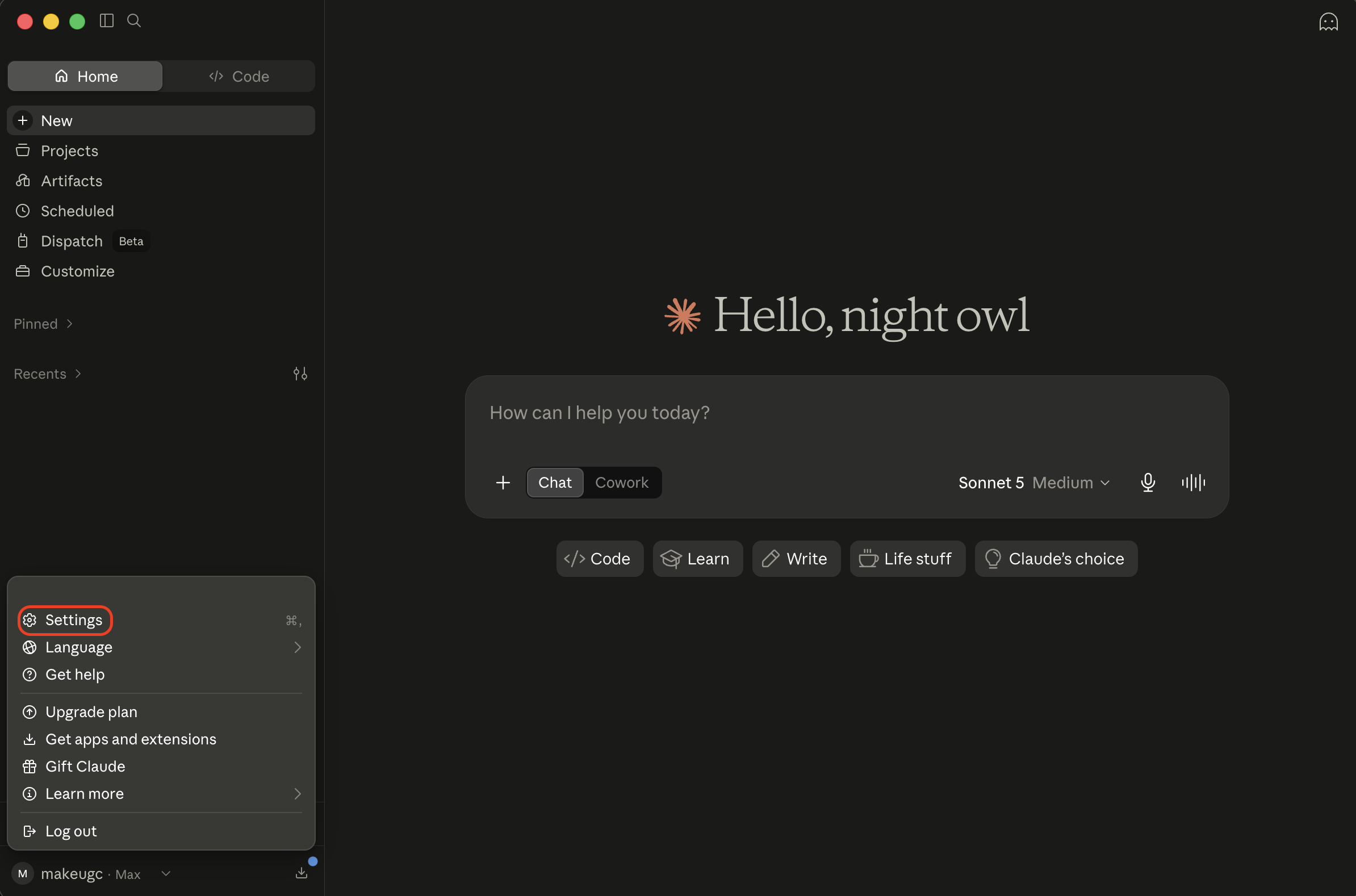Choose Upgrade plan from the menu

pos(161,712)
